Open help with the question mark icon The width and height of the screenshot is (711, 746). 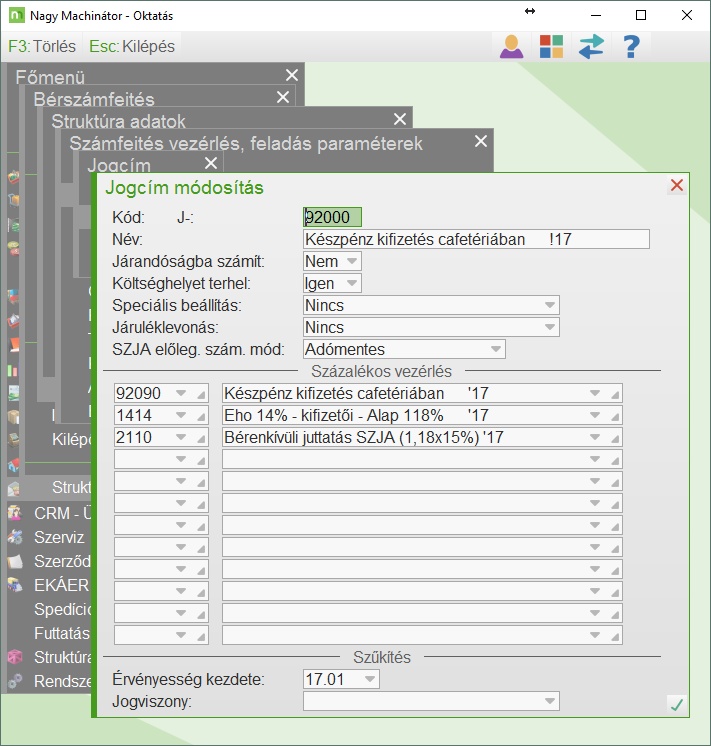pyautogui.click(x=631, y=47)
